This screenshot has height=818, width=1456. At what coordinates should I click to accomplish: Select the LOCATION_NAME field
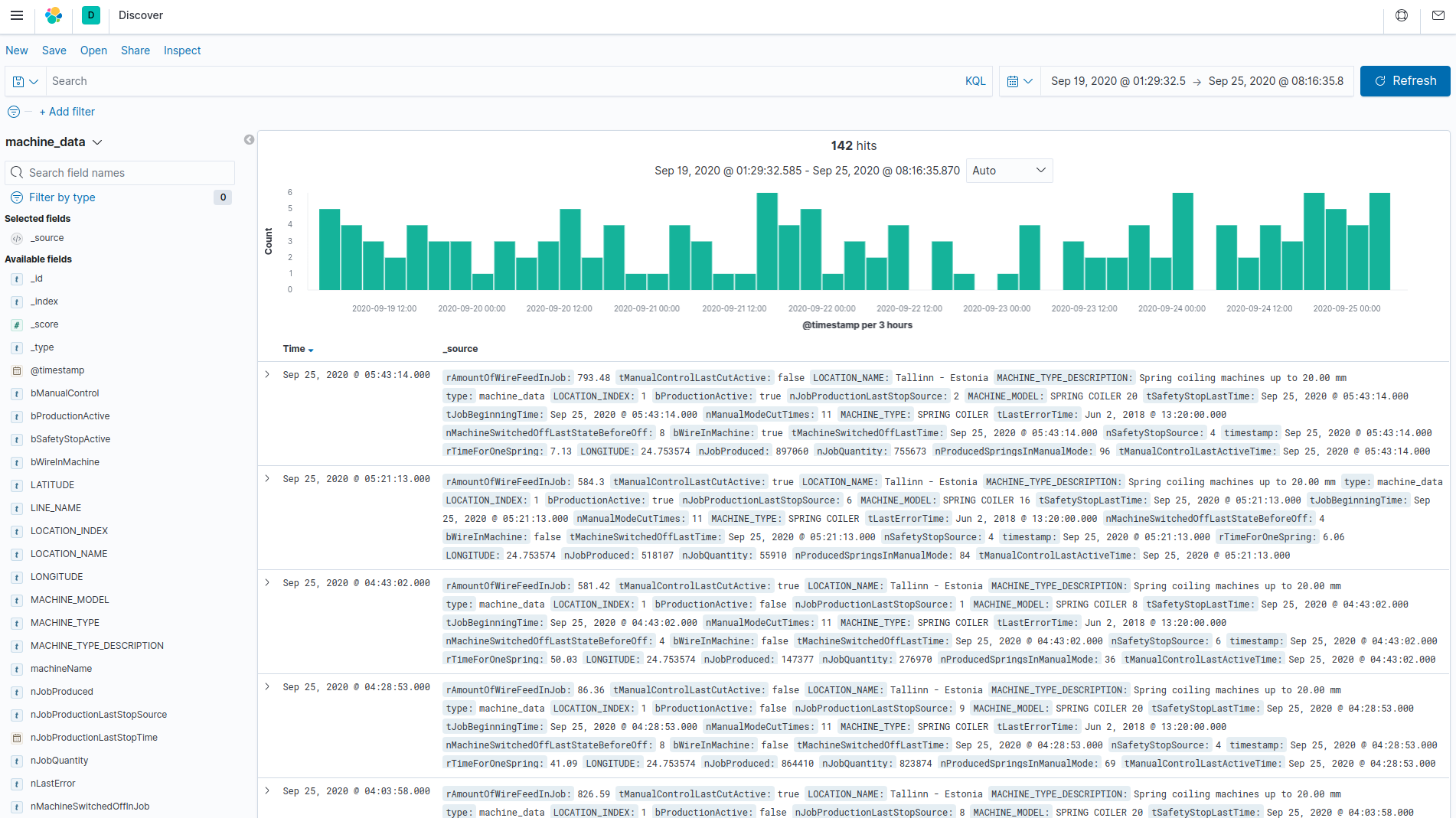pos(69,554)
